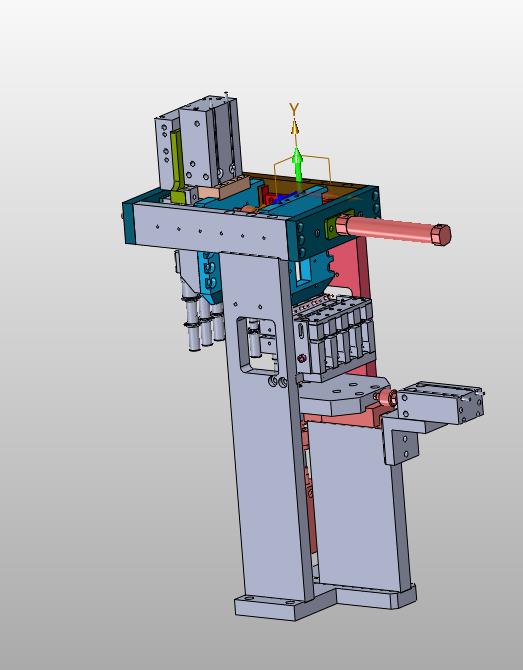Image resolution: width=523 pixels, height=670 pixels.
Task: Click the orange Y axis label
Action: point(294,109)
